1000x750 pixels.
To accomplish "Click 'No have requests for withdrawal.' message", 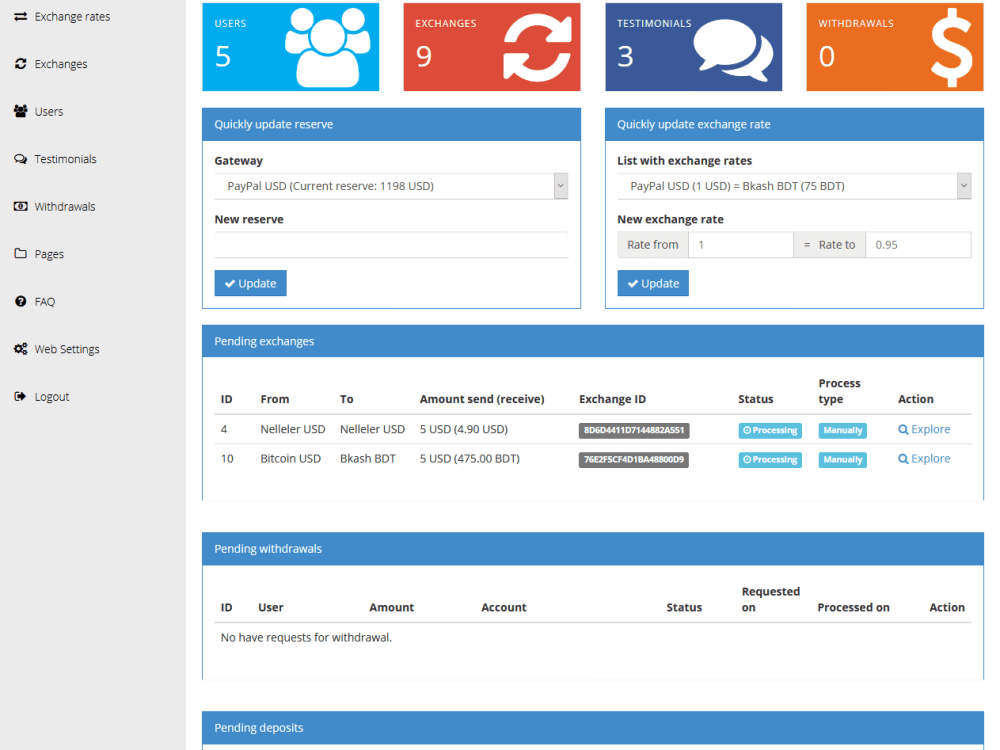I will 306,637.
